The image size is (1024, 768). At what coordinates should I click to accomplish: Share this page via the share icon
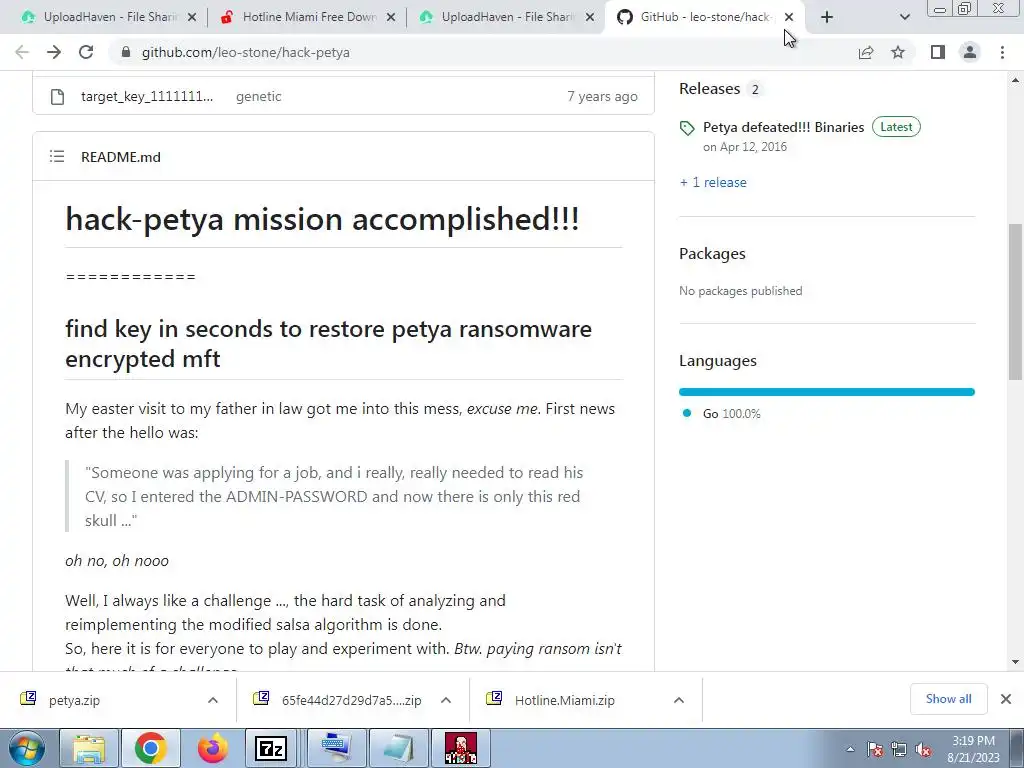click(866, 52)
